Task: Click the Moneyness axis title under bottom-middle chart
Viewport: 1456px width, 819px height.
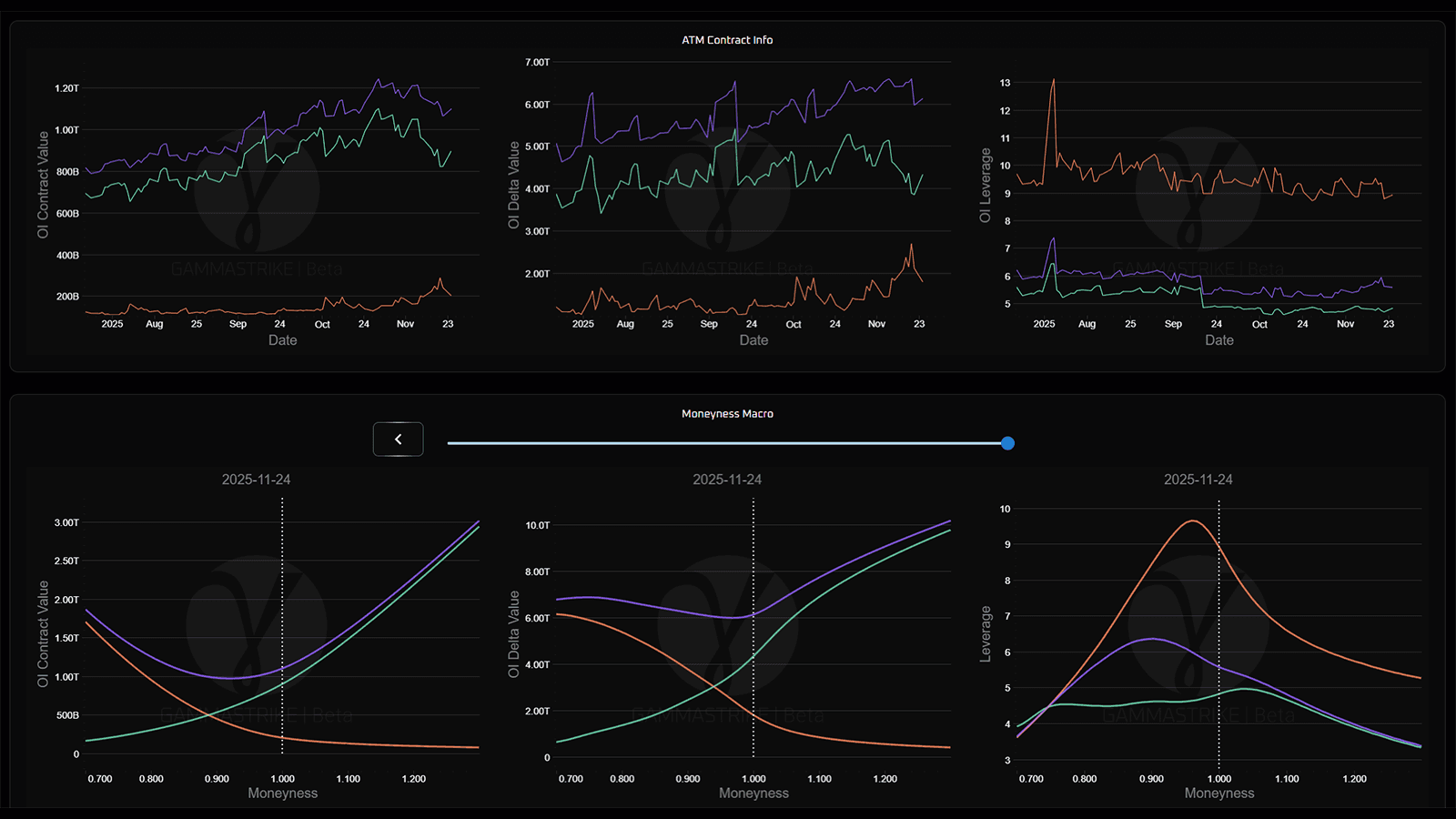Action: pos(753,794)
